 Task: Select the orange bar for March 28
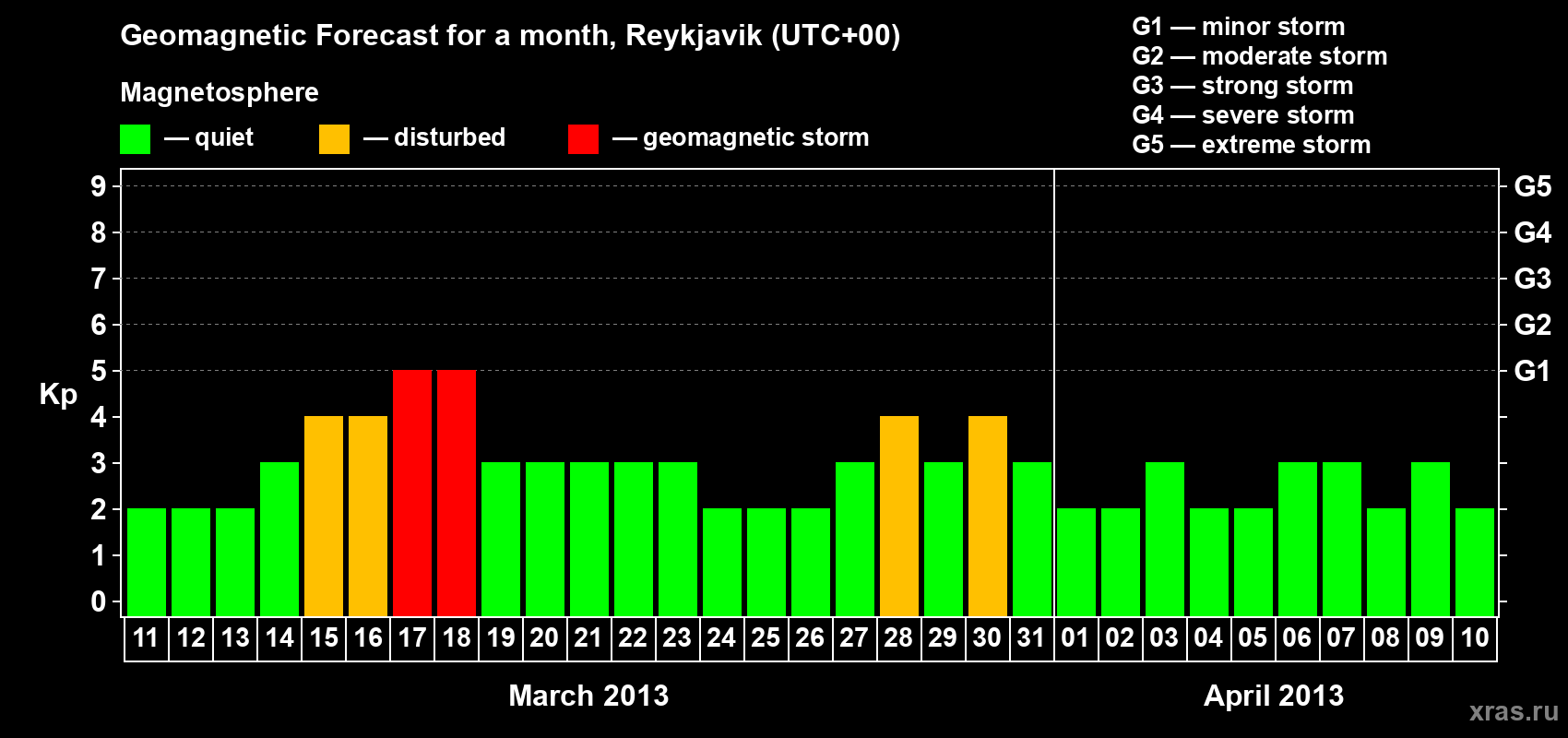coord(899,516)
